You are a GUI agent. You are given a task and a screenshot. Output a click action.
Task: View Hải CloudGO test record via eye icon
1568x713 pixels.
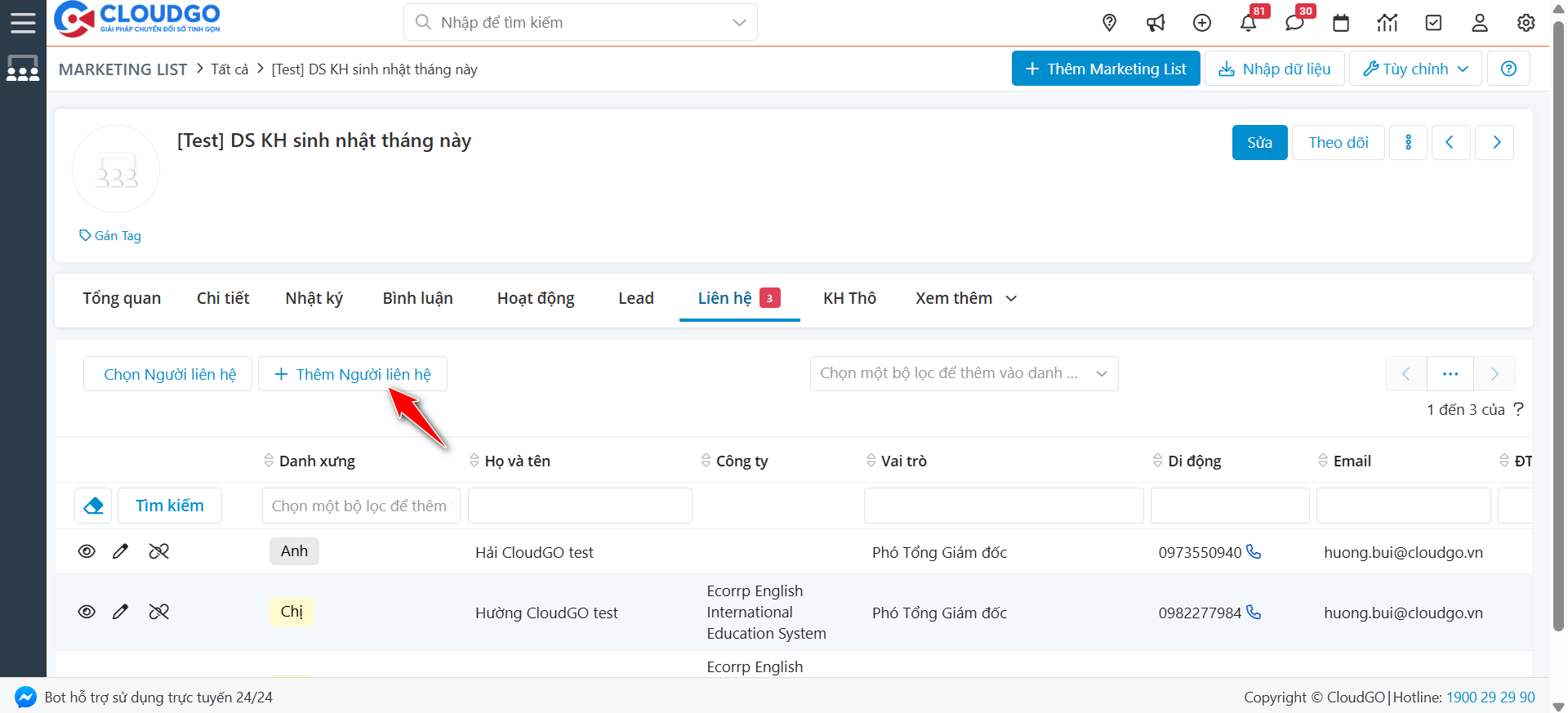pos(87,551)
